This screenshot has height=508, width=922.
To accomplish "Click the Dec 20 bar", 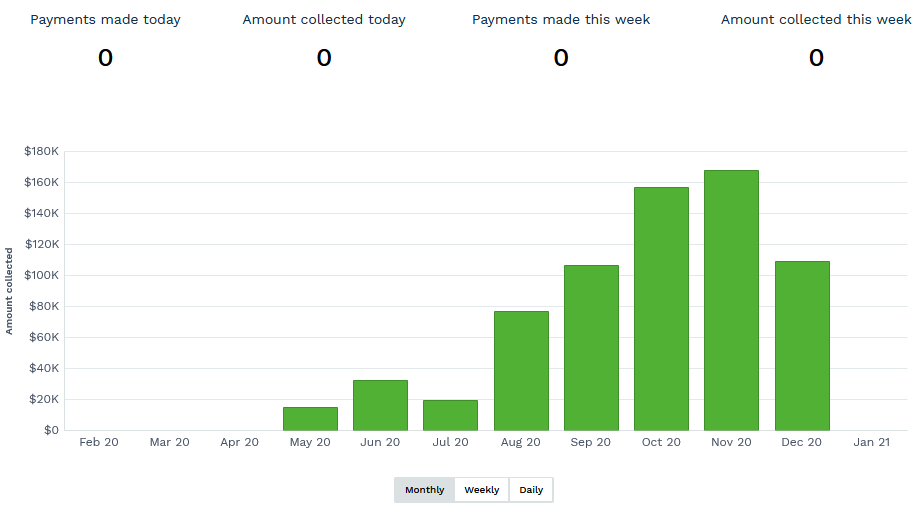I will 802,346.
